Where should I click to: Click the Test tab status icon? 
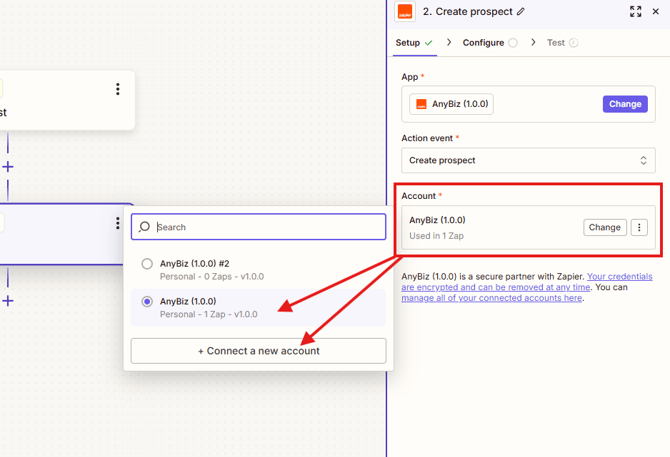(x=573, y=43)
